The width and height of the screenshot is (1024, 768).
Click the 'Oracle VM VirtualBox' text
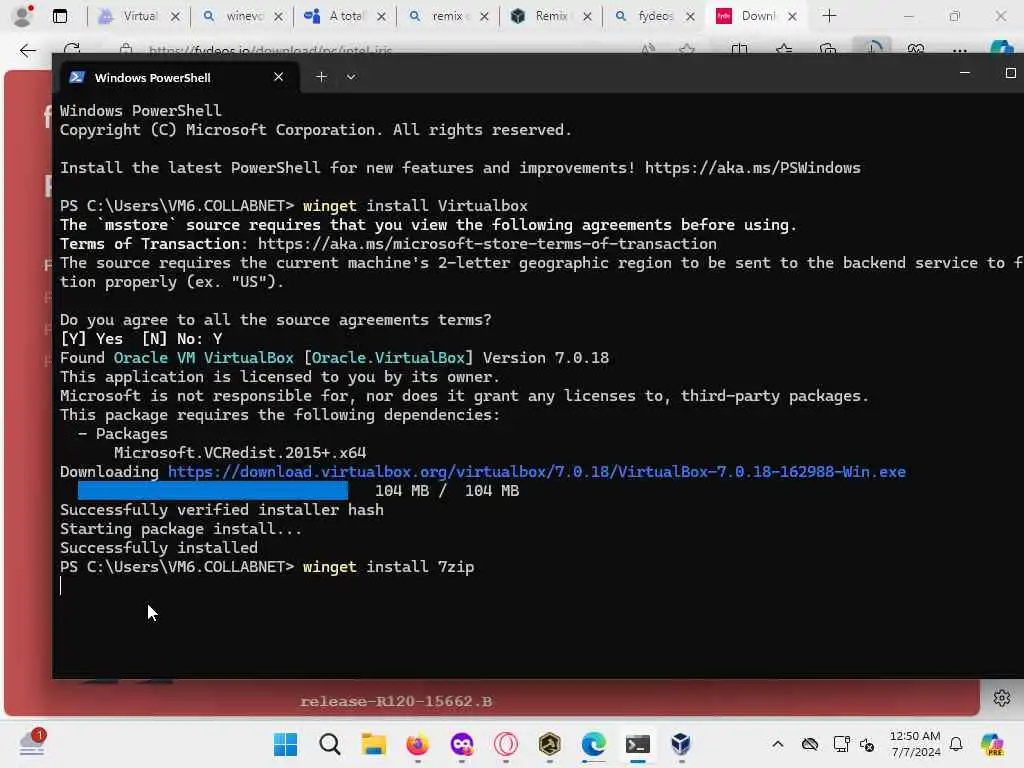point(203,358)
